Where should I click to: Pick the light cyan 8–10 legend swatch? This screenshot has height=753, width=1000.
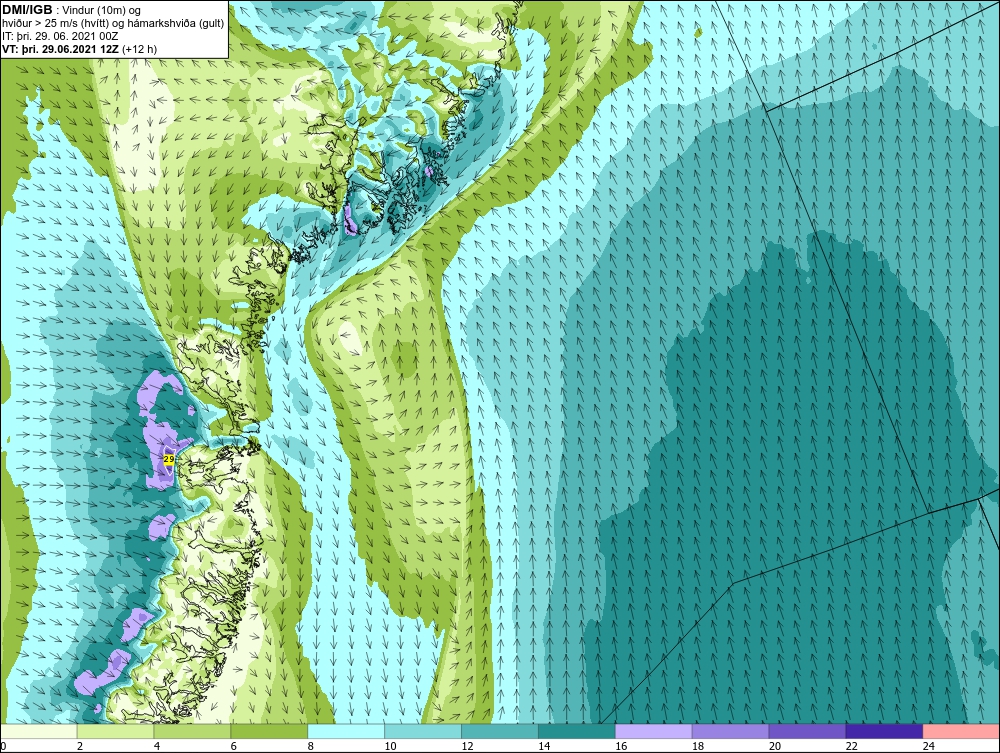click(346, 731)
